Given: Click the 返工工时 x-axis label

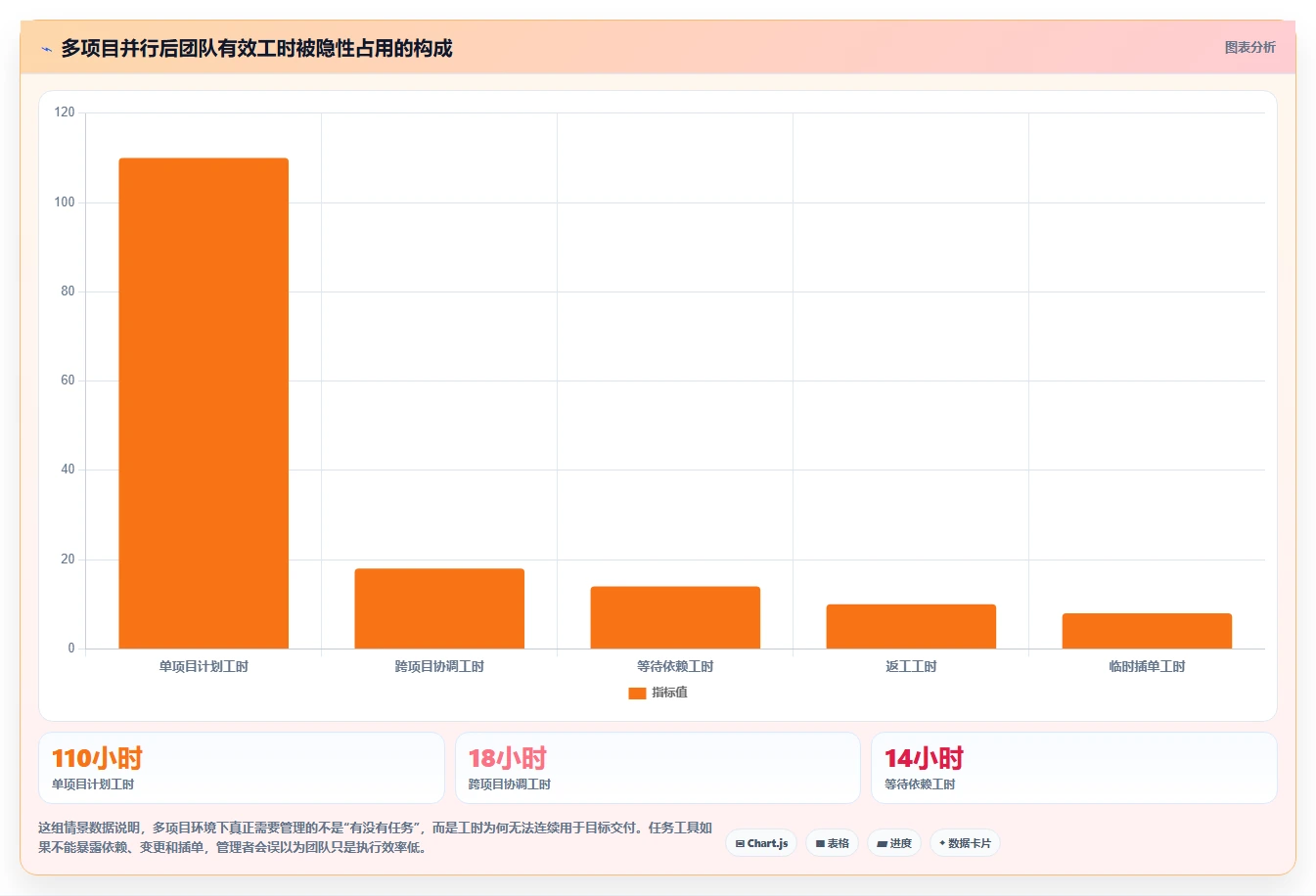Looking at the screenshot, I should tap(911, 667).
